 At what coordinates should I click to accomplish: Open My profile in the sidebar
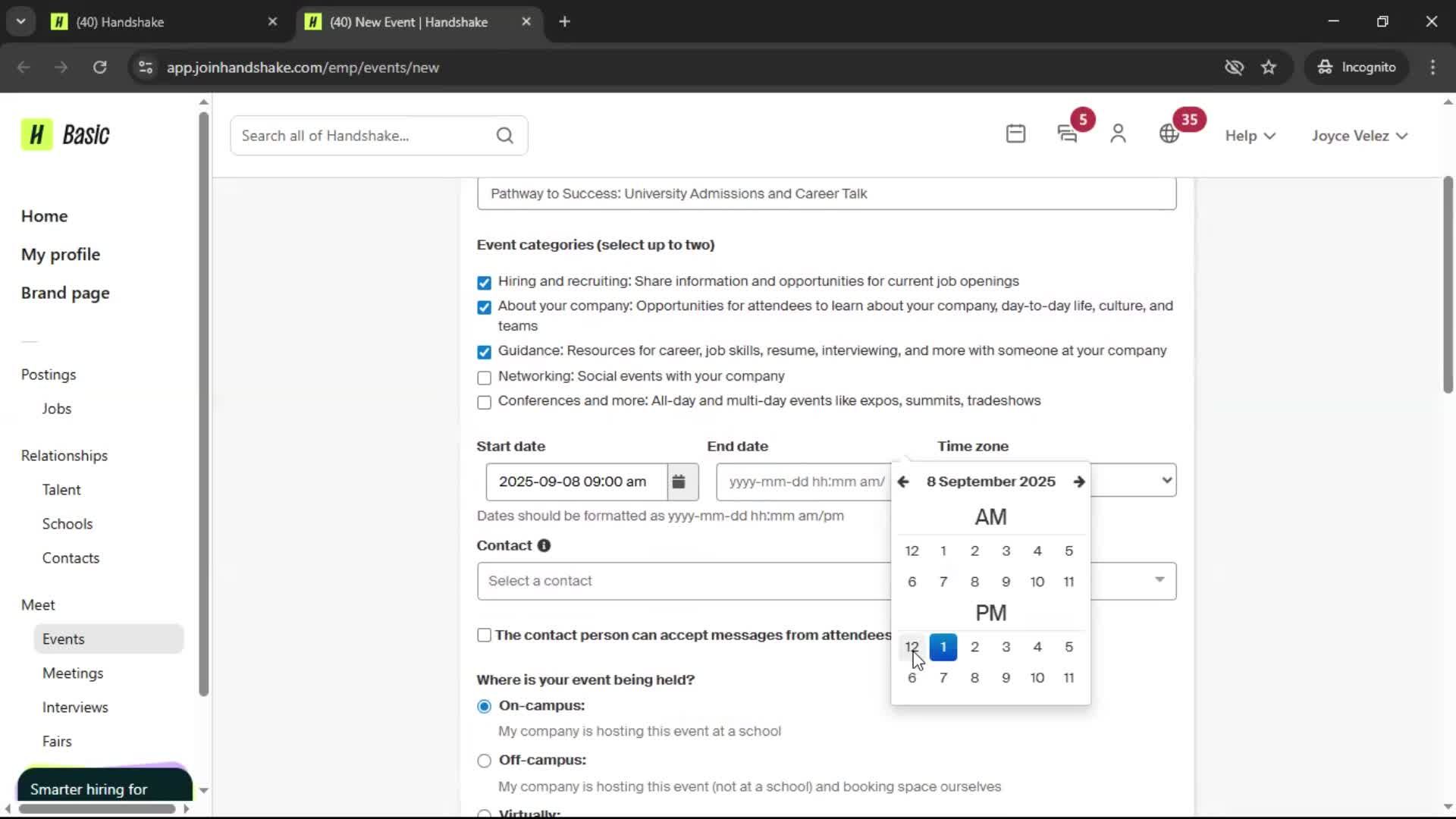click(61, 255)
